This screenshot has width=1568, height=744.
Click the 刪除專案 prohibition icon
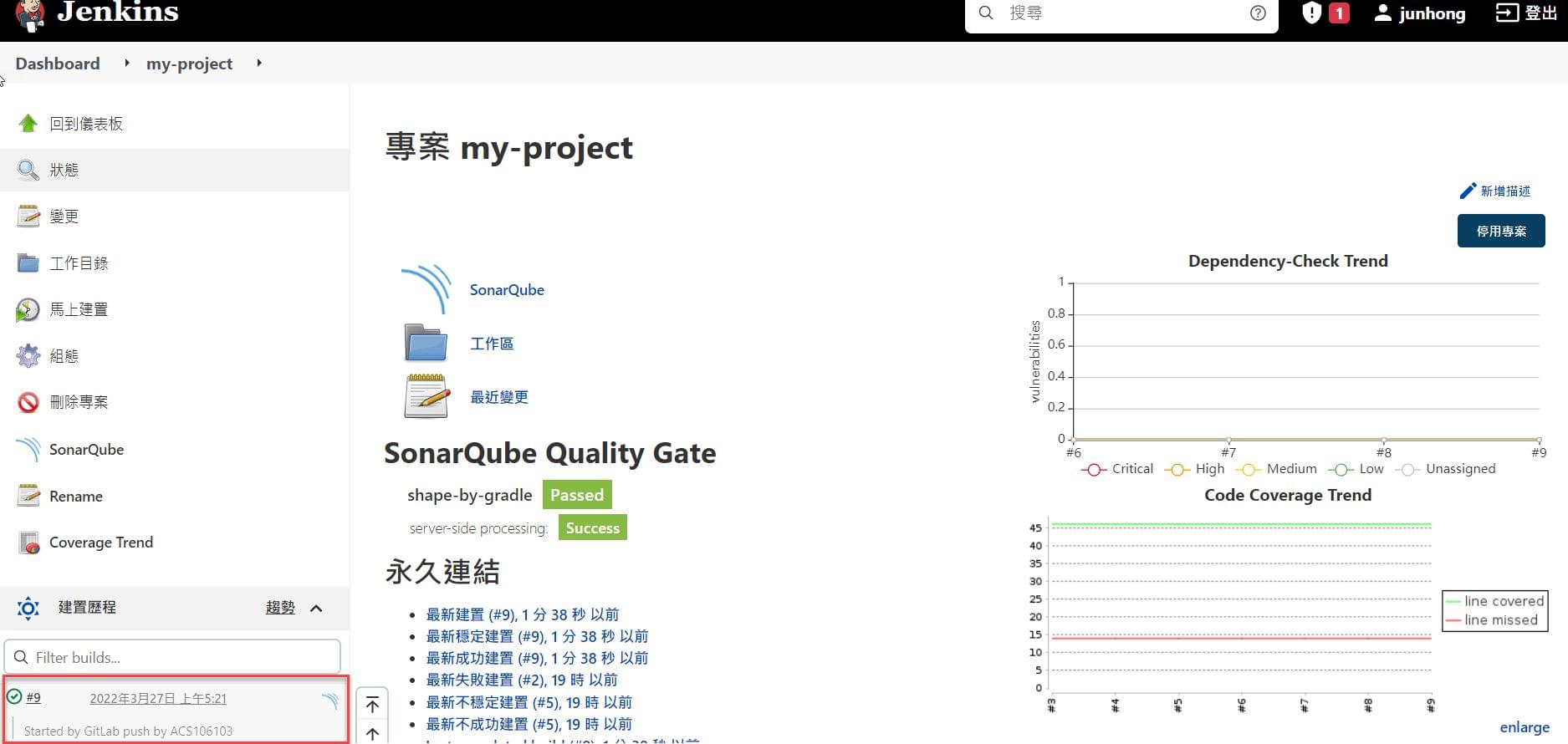[28, 403]
